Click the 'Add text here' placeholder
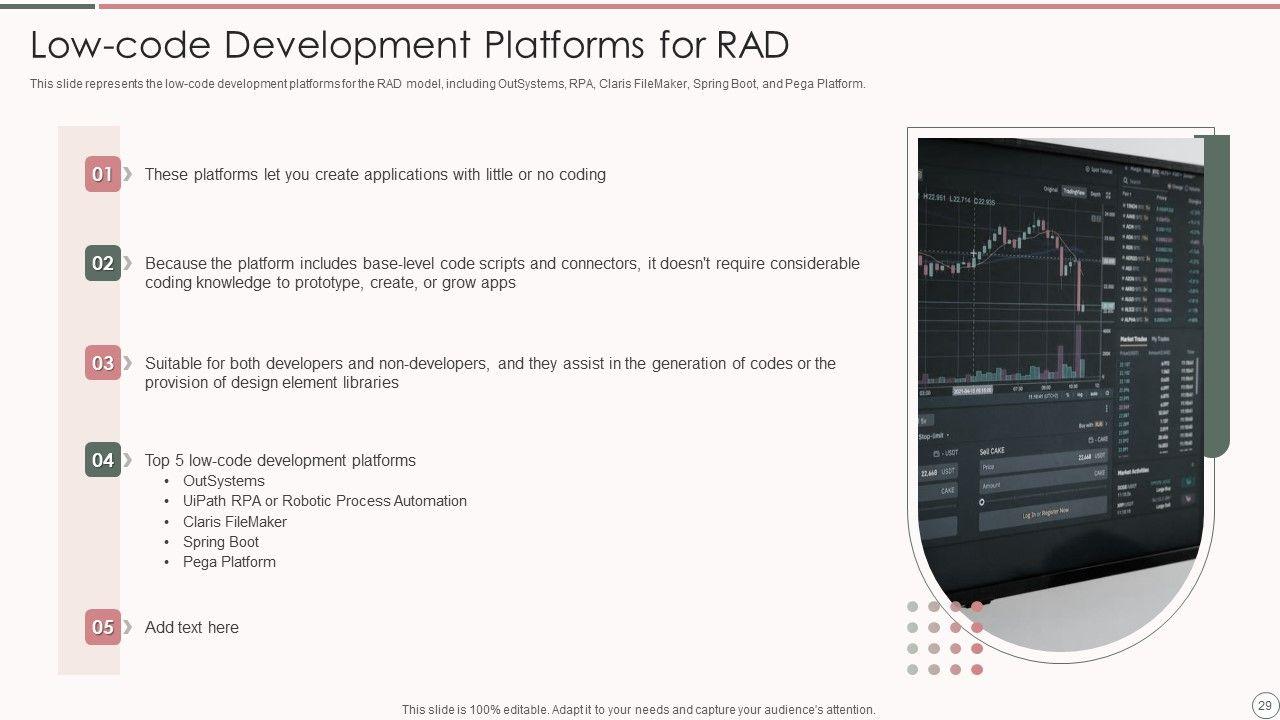 click(x=192, y=628)
